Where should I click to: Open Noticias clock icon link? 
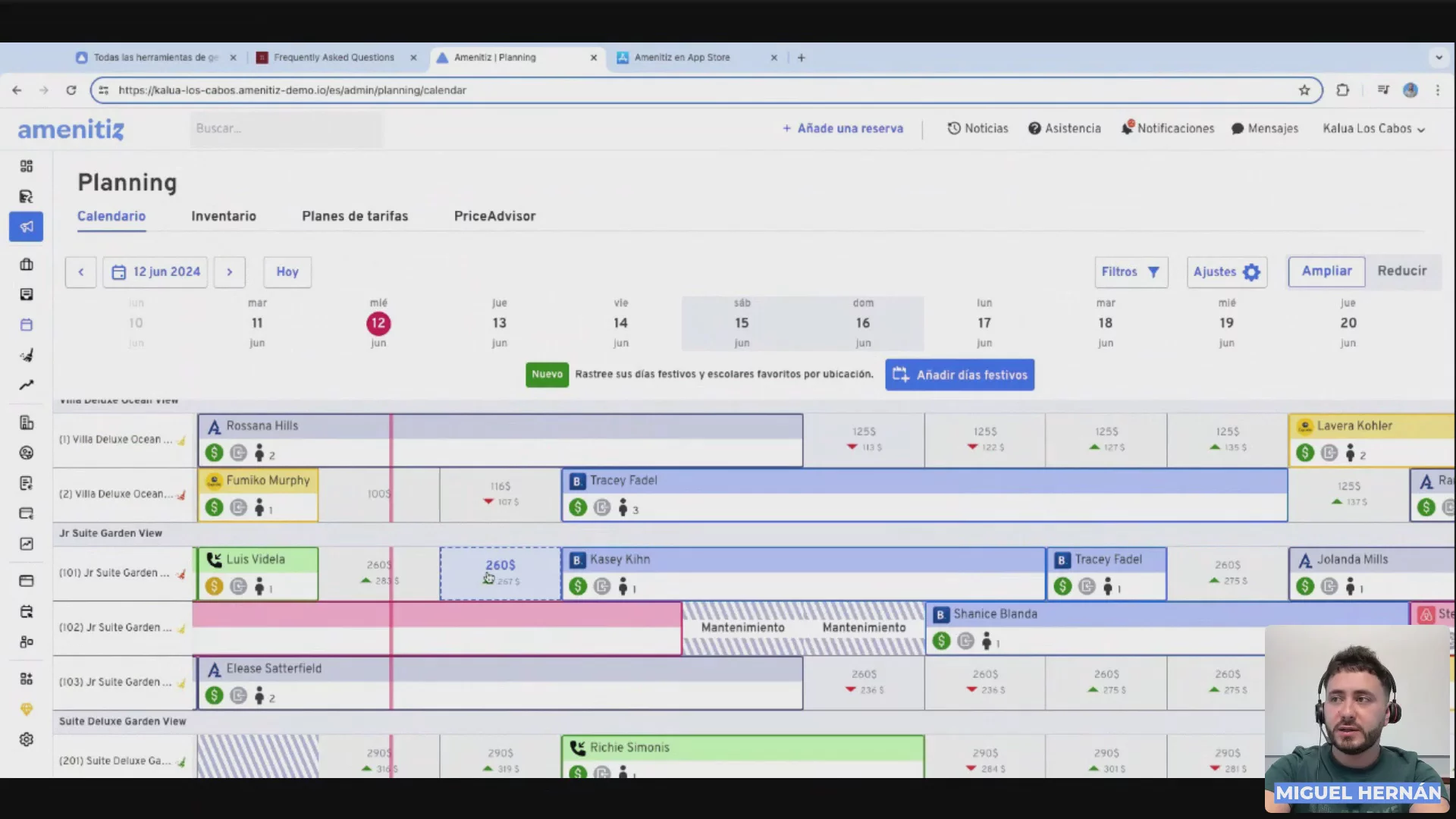977,128
